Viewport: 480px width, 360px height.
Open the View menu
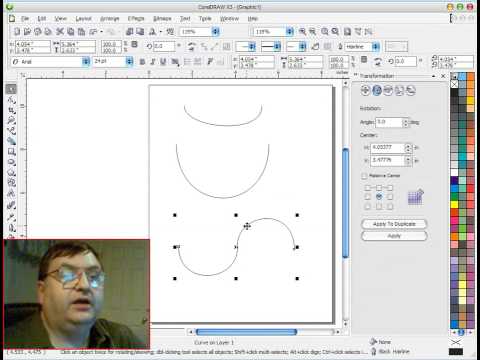coord(61,18)
